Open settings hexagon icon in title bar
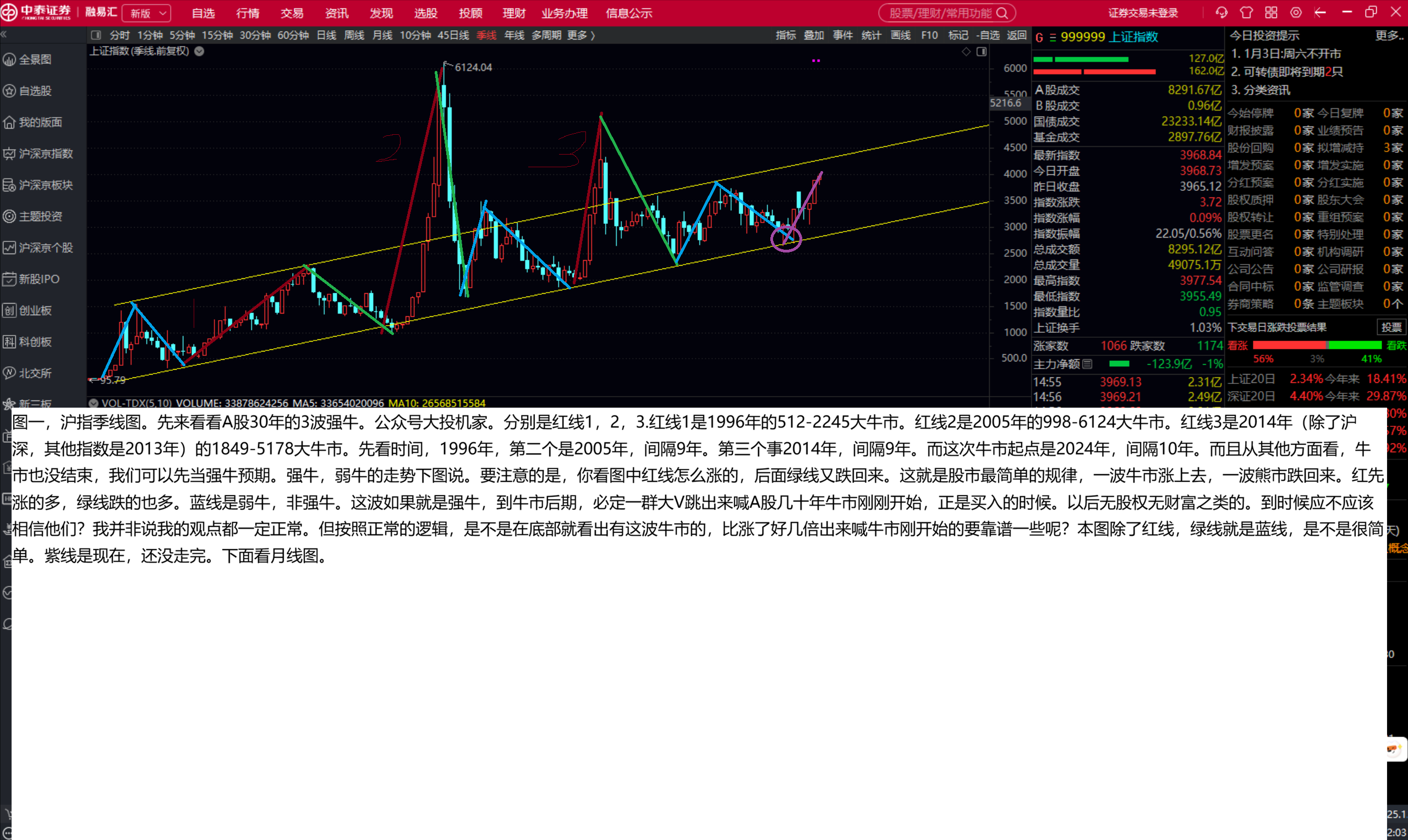The height and width of the screenshot is (840, 1408). click(1296, 13)
